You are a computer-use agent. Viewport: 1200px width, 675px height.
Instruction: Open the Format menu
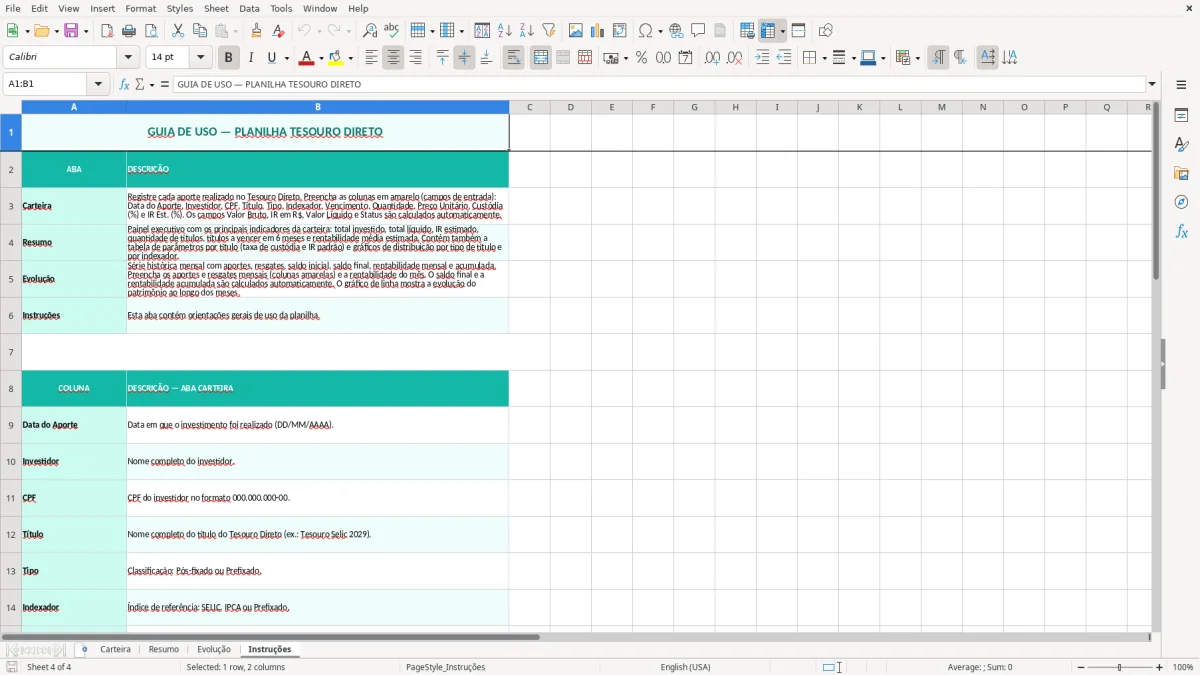[141, 8]
